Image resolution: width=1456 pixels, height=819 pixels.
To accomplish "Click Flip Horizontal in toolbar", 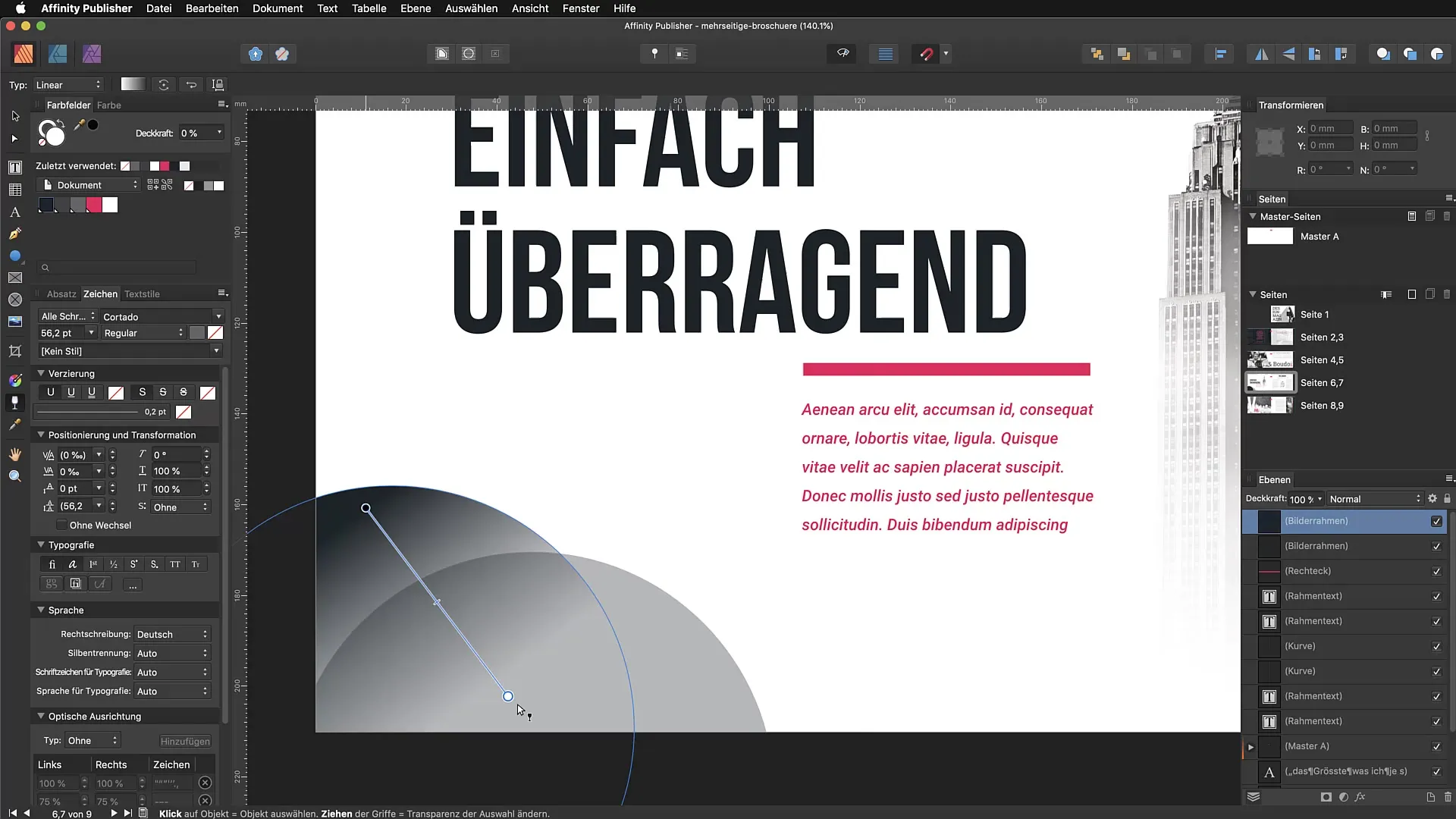I will pos(1262,54).
